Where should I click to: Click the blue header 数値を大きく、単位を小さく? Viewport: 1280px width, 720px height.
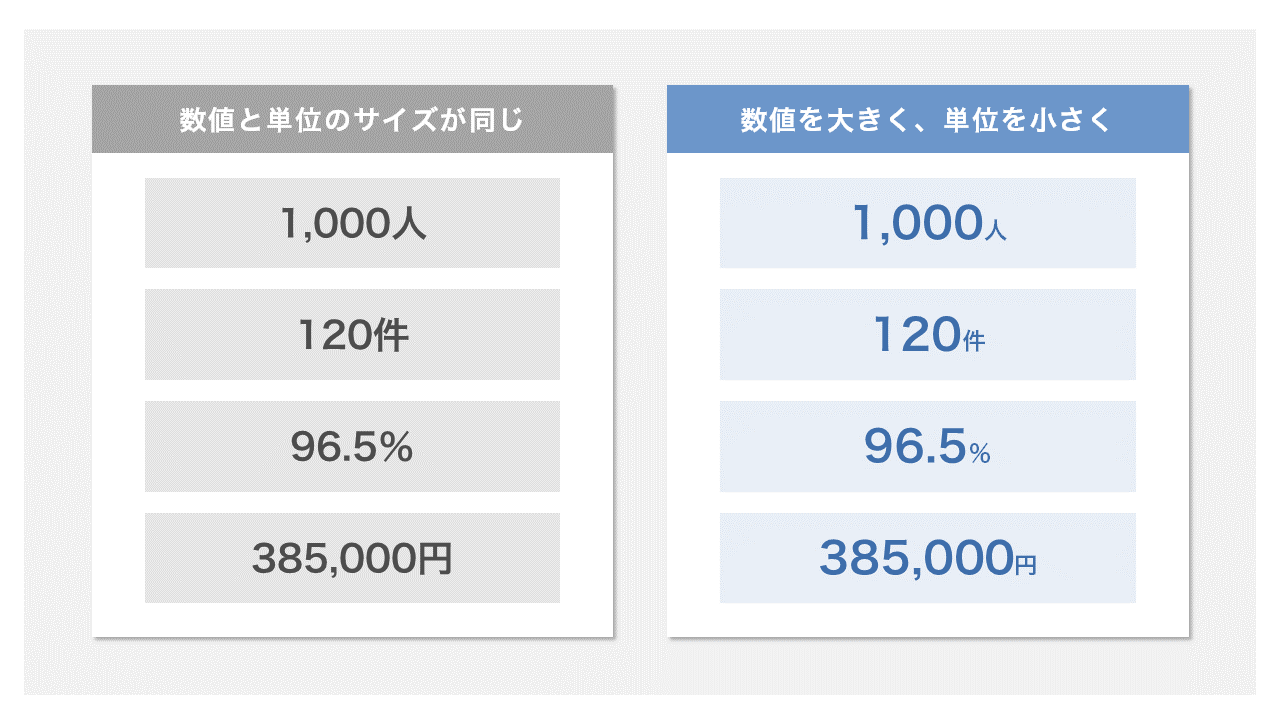coord(927,120)
